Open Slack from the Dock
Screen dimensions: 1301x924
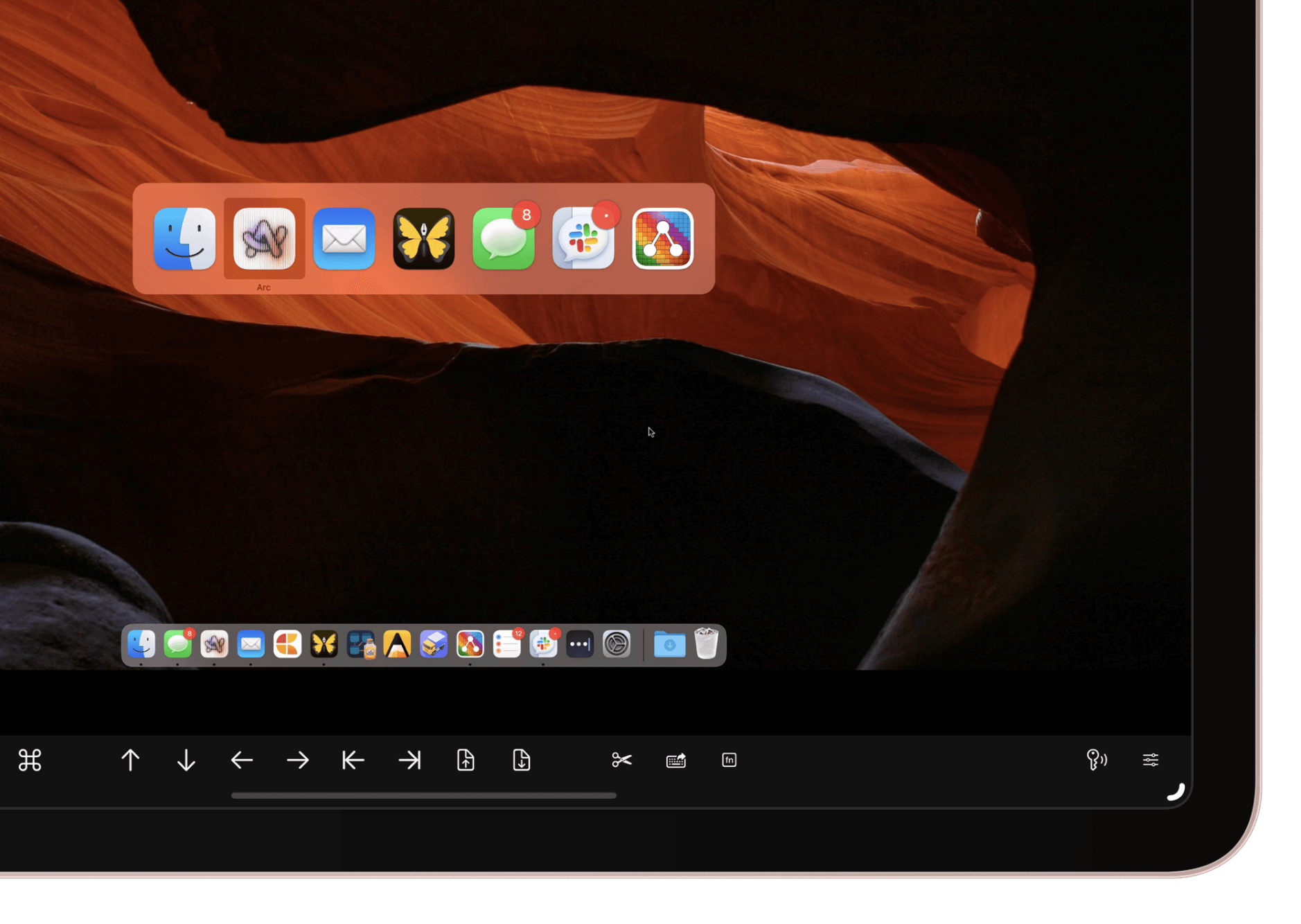544,644
